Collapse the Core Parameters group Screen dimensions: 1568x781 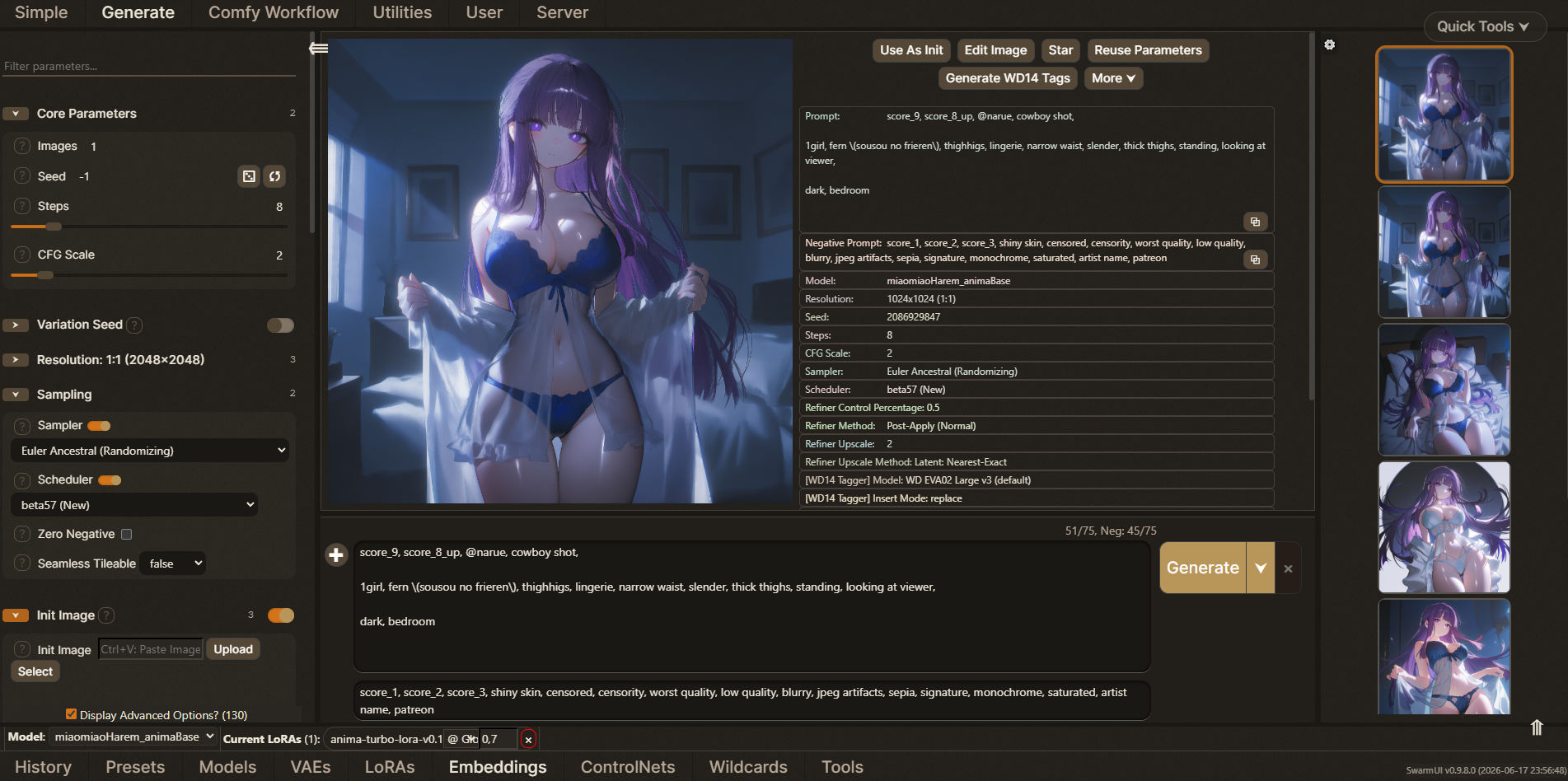[x=16, y=114]
